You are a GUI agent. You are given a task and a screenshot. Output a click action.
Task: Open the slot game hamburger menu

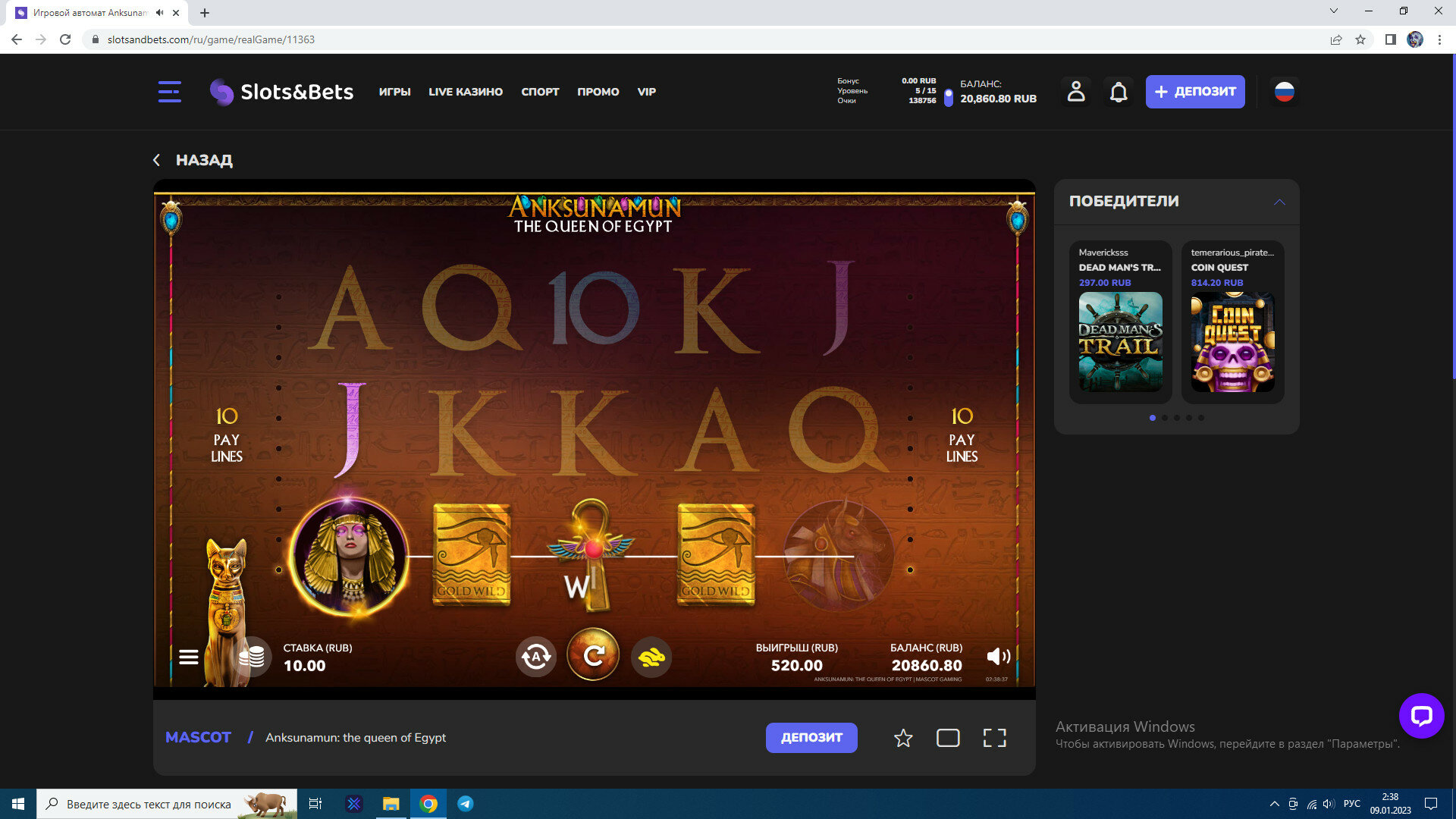[189, 657]
